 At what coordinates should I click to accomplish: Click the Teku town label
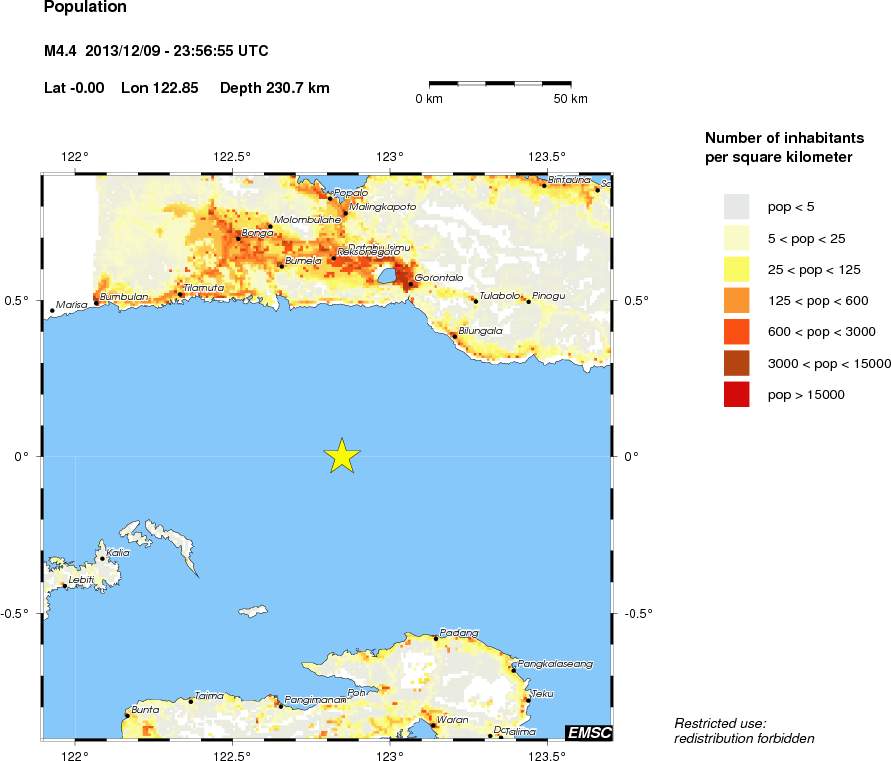pos(543,694)
